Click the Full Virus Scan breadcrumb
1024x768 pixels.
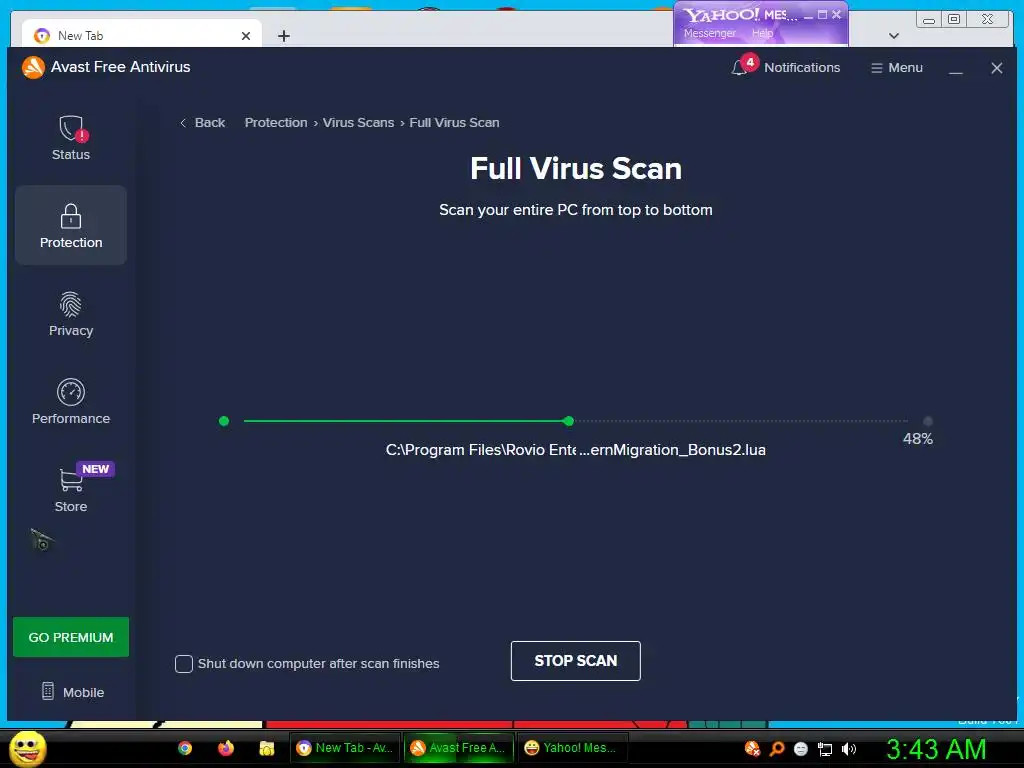(454, 123)
